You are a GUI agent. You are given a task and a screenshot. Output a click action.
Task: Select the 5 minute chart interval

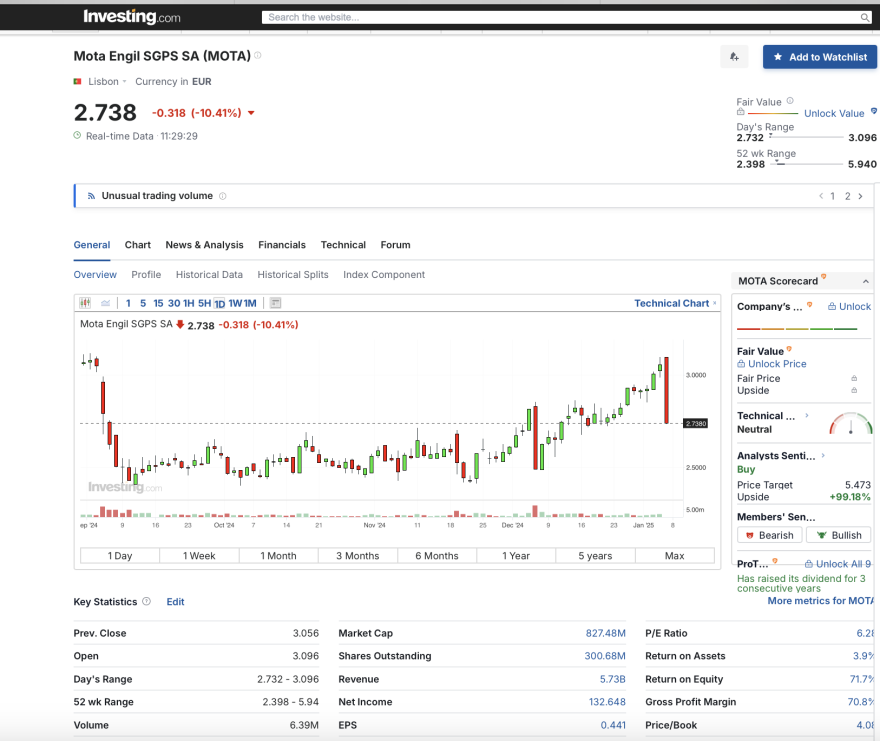click(143, 303)
